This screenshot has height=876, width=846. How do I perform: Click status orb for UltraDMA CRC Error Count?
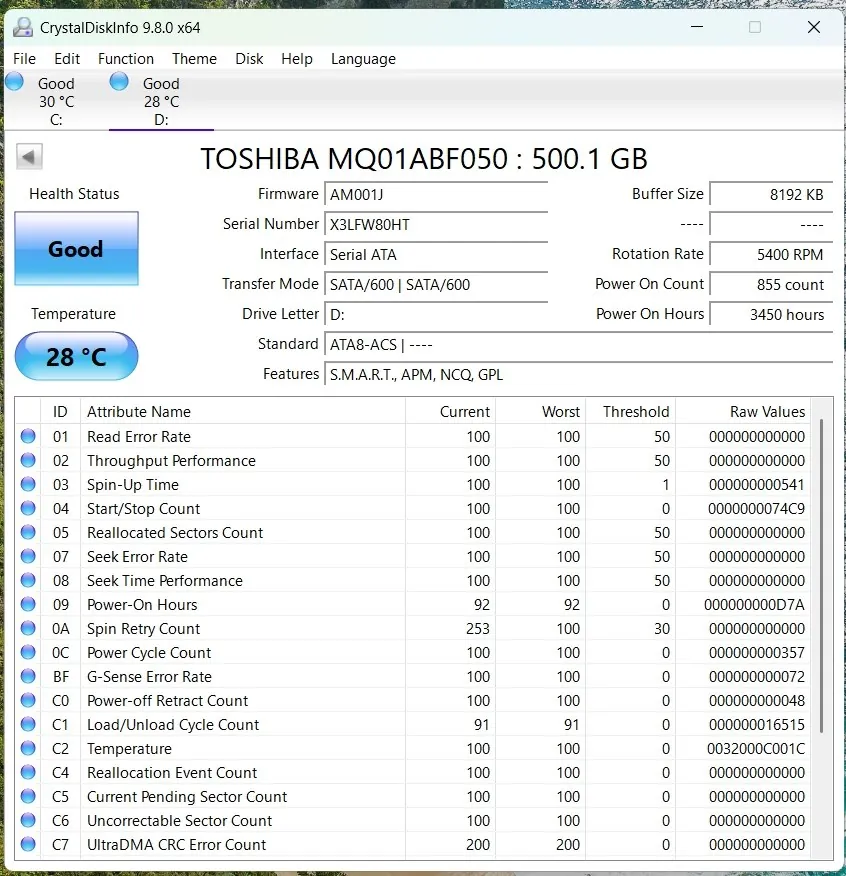tap(28, 845)
